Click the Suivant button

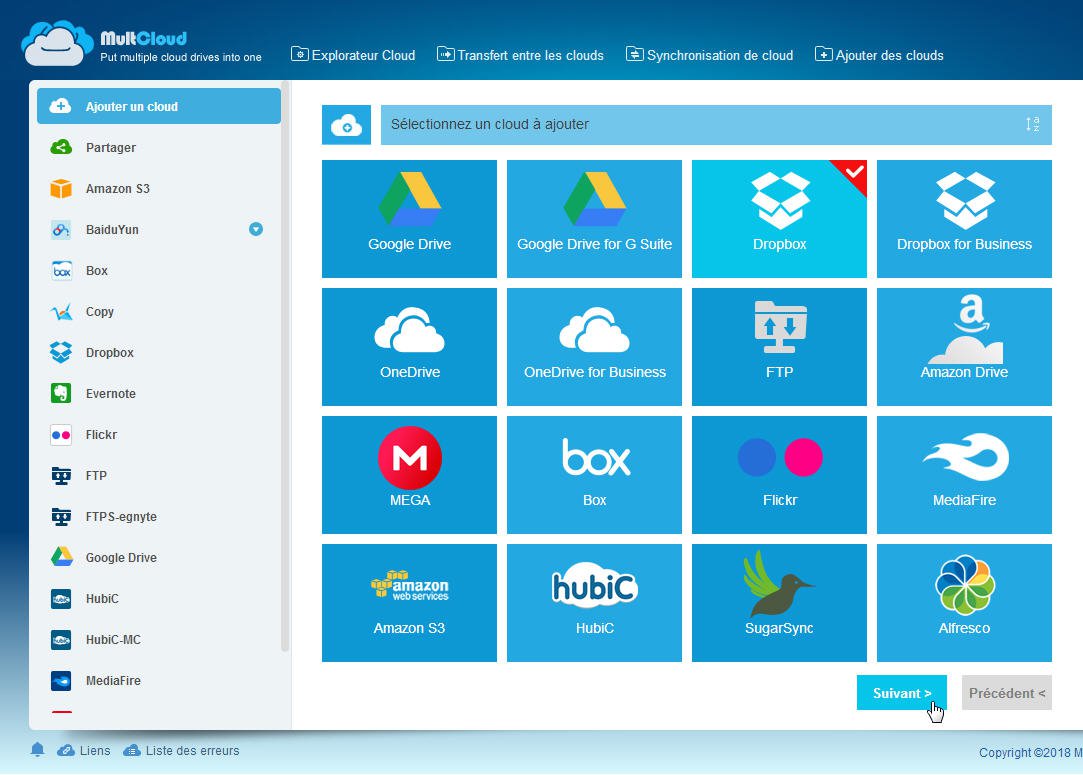pyautogui.click(x=901, y=693)
